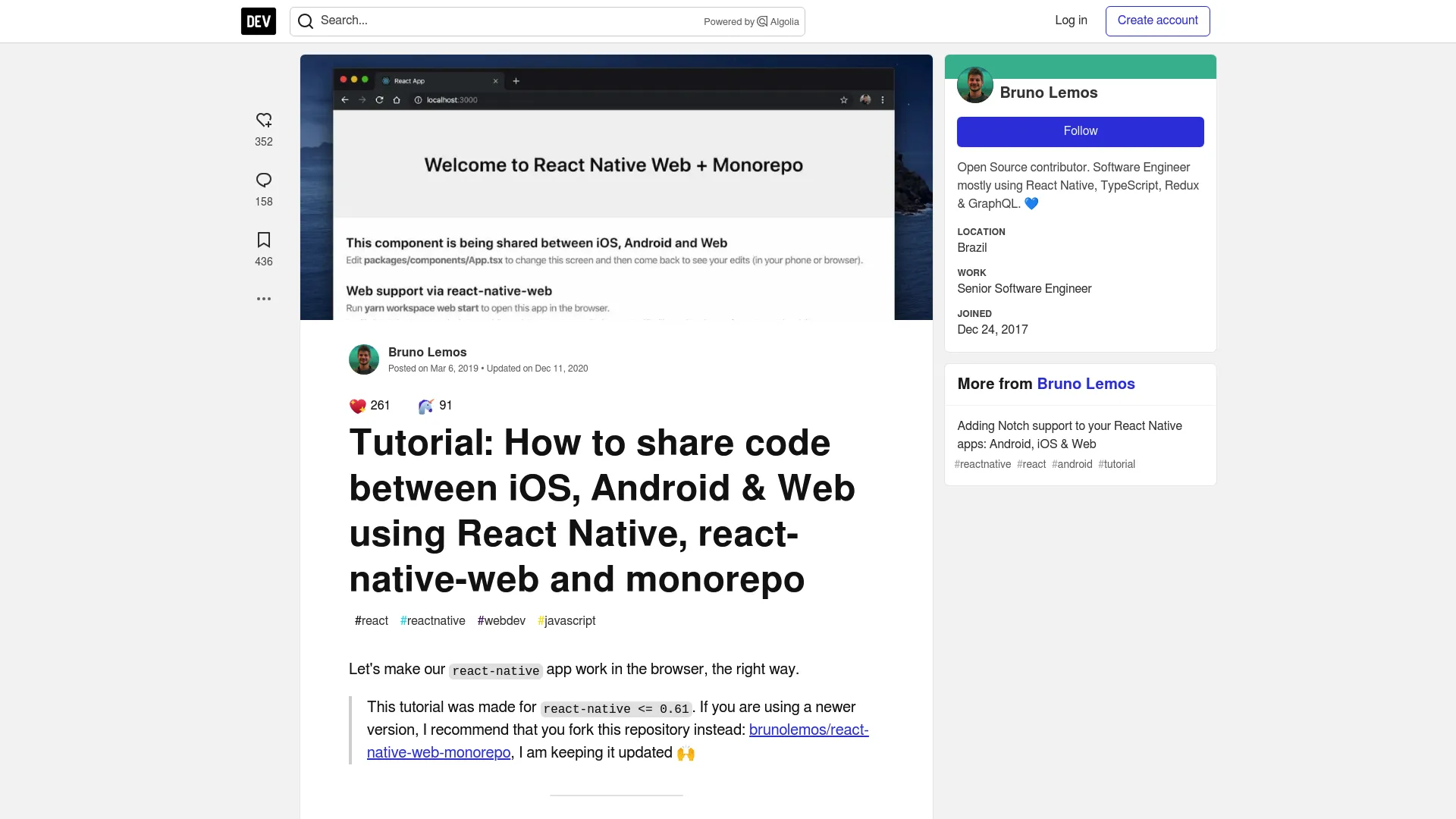Viewport: 1456px width, 819px height.
Task: Click the DEV.to logo icon top left
Action: point(258,21)
